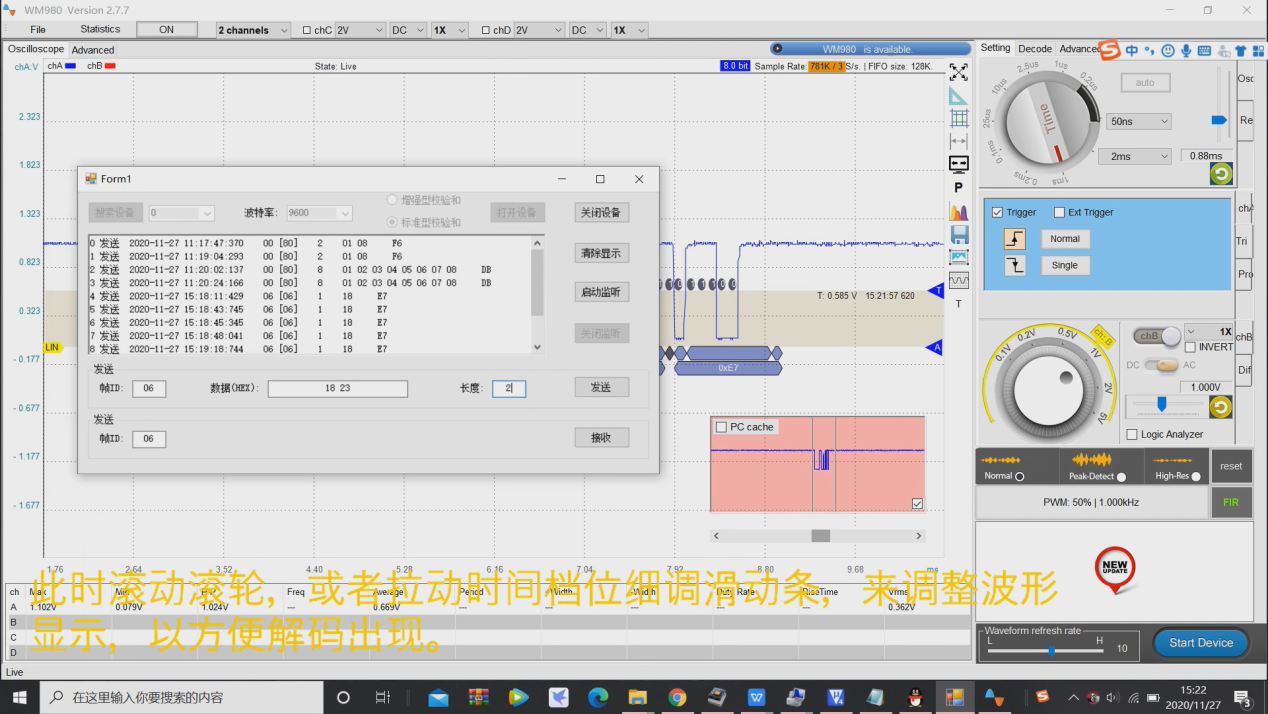Open the Statistics menu
Screen dimensions: 1268x714
[100, 30]
